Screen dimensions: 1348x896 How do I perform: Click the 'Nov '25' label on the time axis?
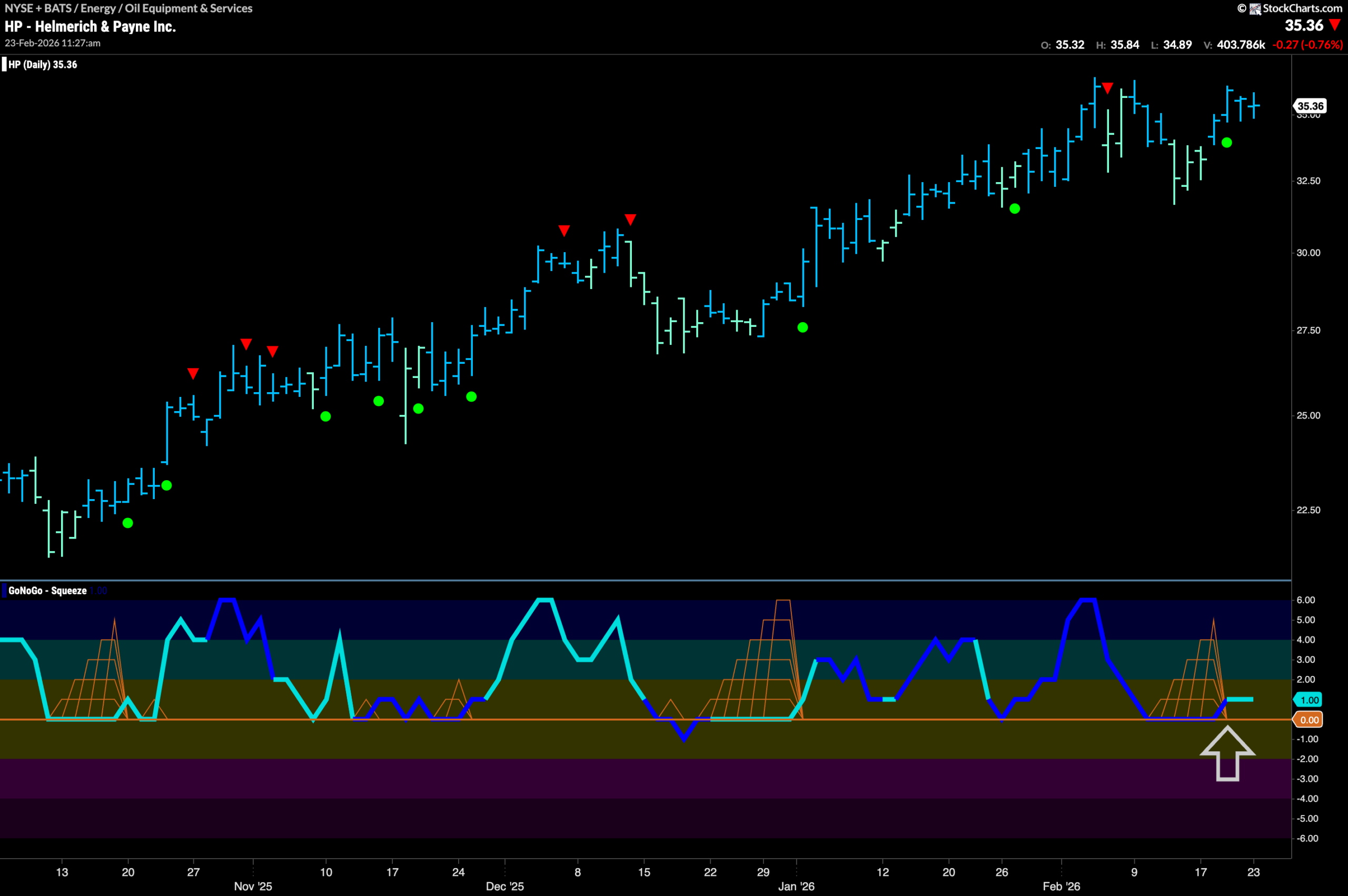[253, 887]
